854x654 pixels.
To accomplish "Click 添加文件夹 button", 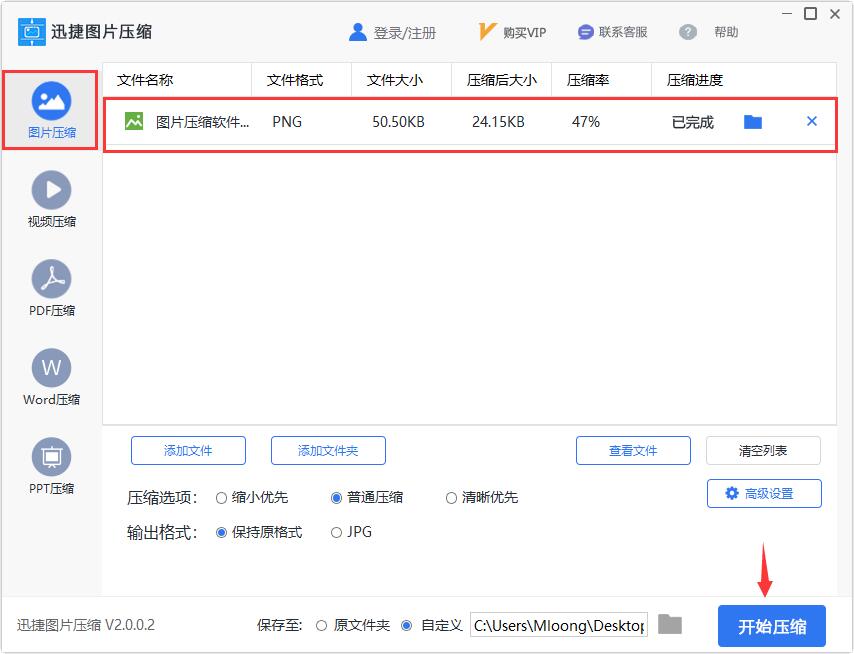I will (x=328, y=451).
